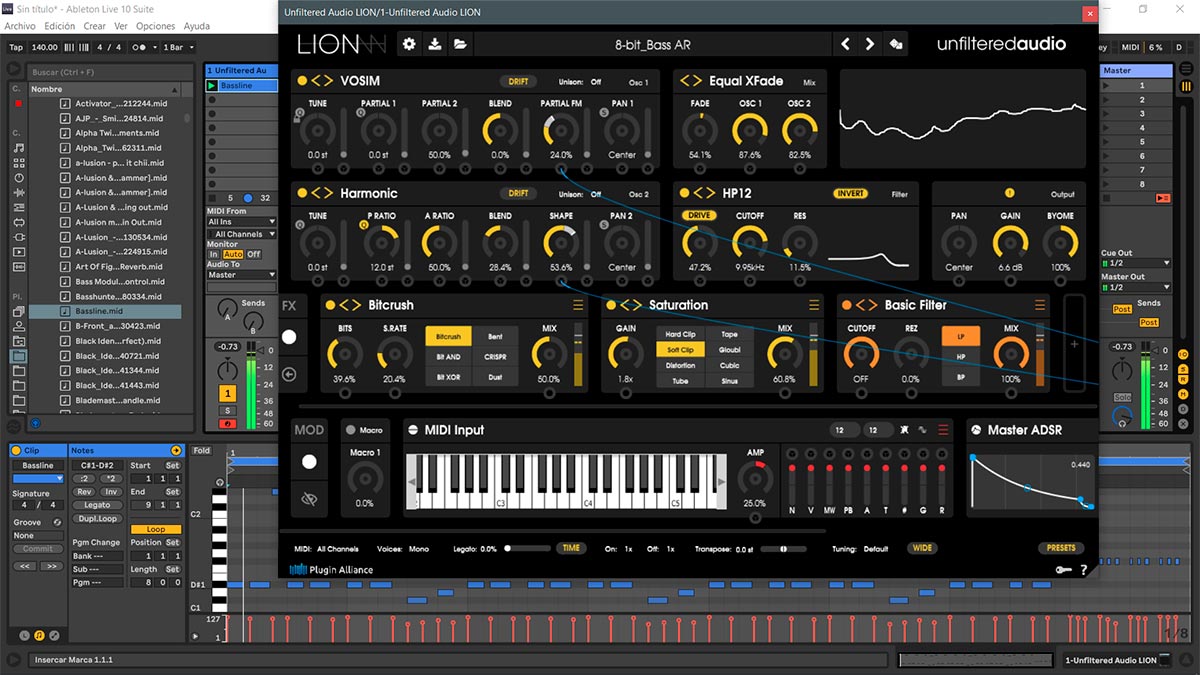Click the PRESETS button
The image size is (1200, 675).
(1061, 548)
